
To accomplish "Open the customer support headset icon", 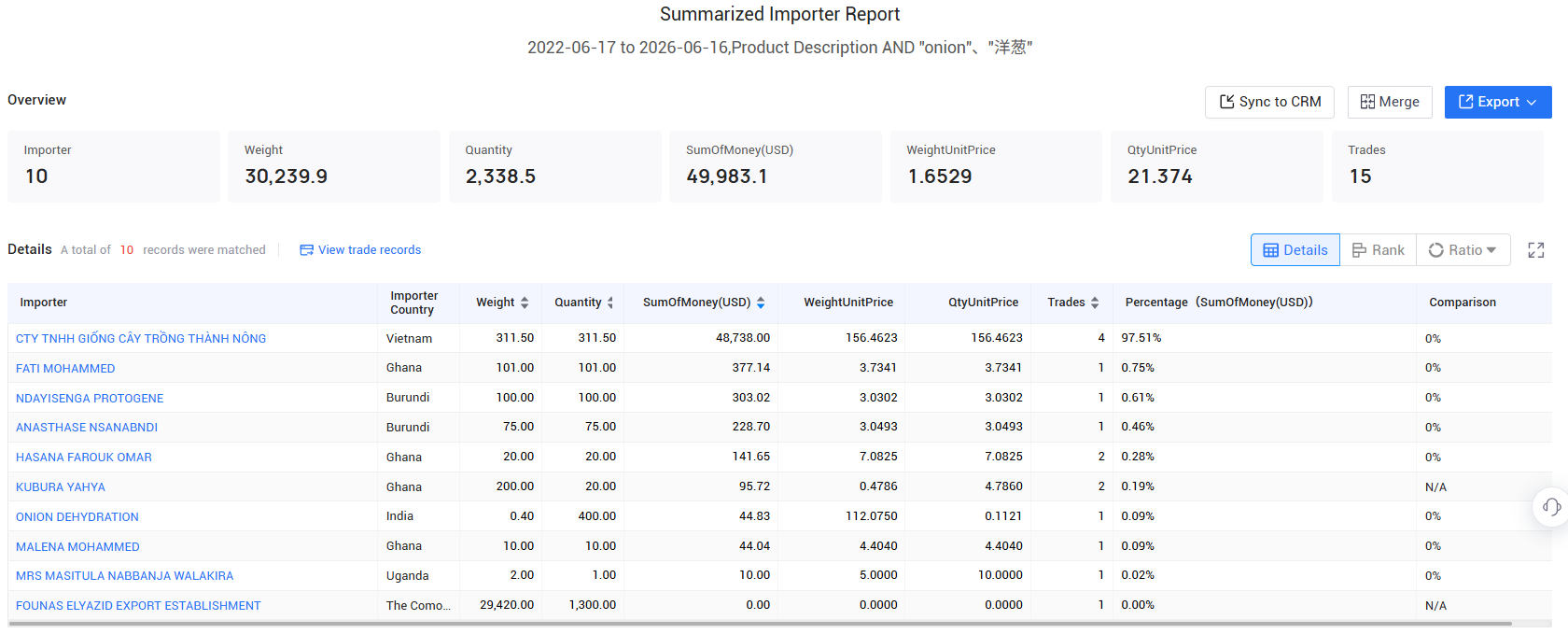I will [x=1551, y=507].
